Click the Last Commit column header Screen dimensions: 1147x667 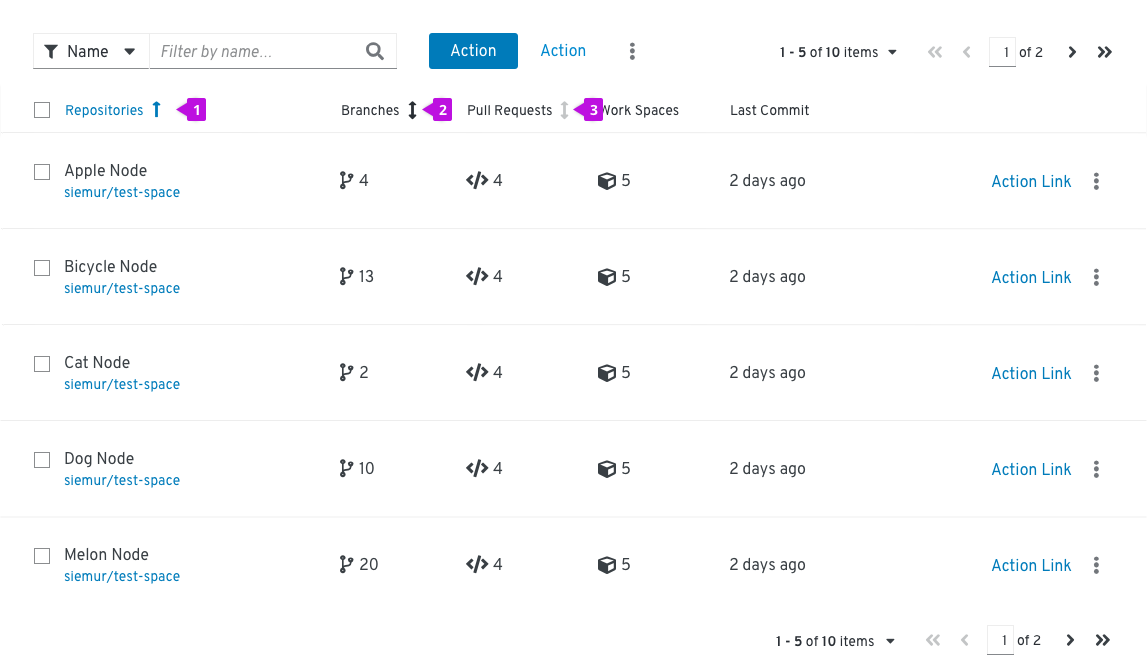770,110
